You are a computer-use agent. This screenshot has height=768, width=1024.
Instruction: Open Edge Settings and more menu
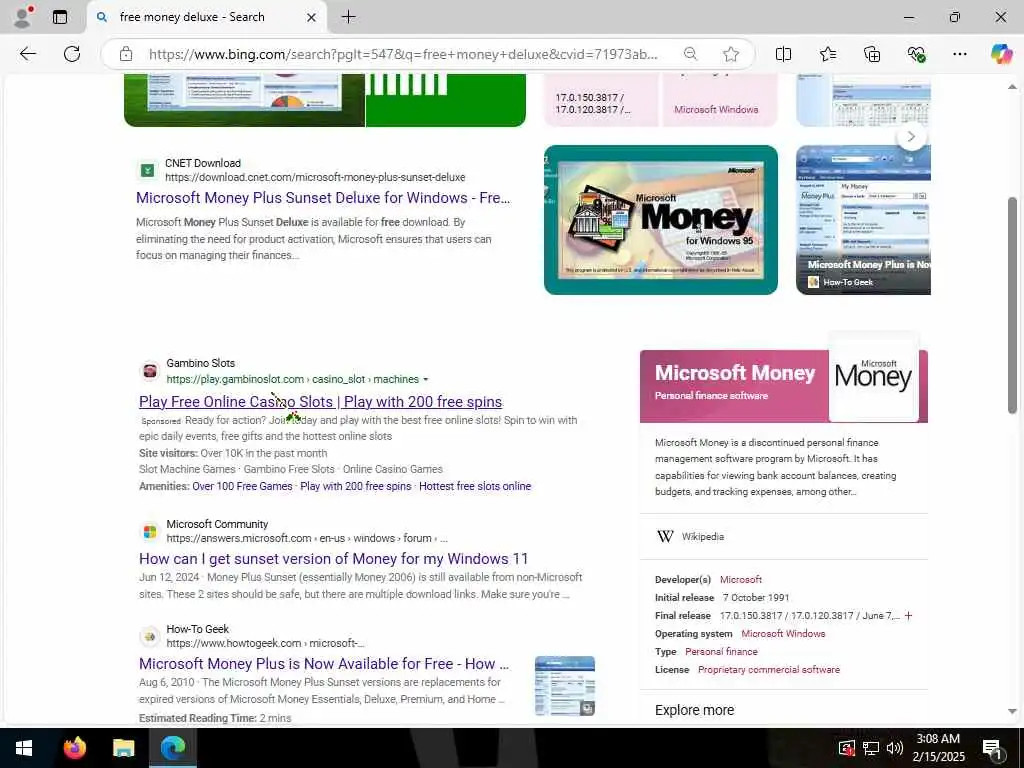(959, 54)
